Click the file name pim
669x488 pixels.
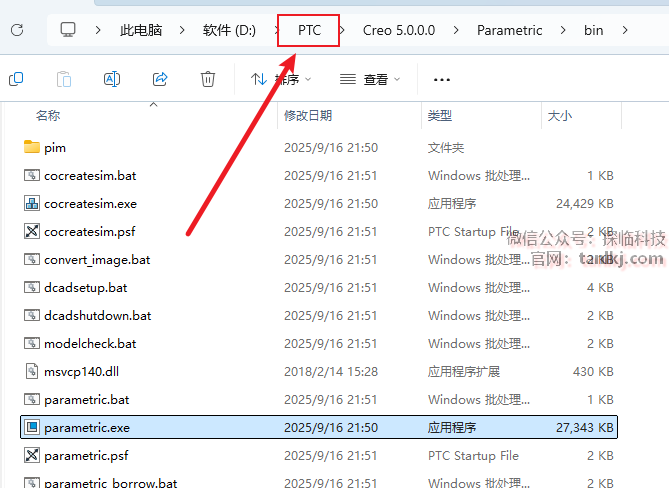tap(55, 148)
